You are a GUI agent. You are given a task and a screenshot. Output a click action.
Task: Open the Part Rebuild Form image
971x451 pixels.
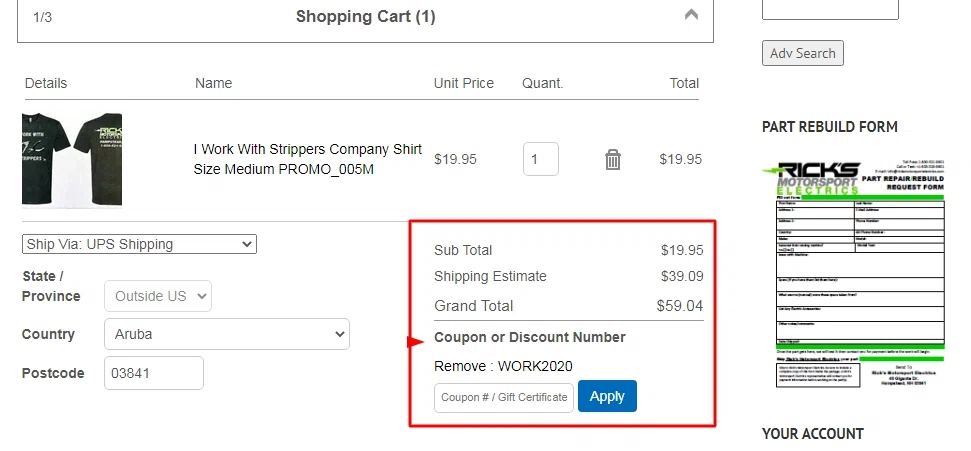pos(853,274)
